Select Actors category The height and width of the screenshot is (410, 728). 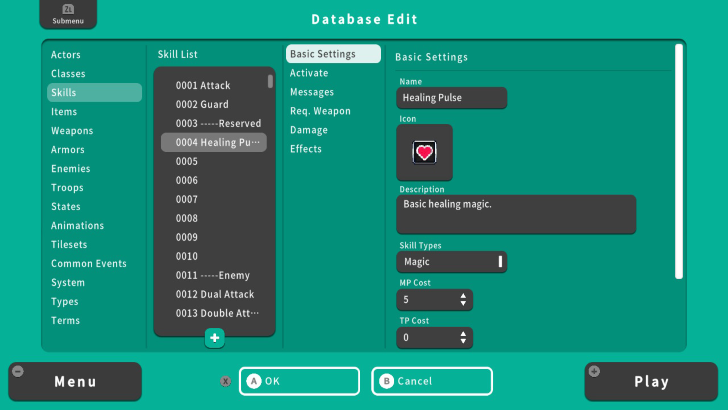coord(94,55)
